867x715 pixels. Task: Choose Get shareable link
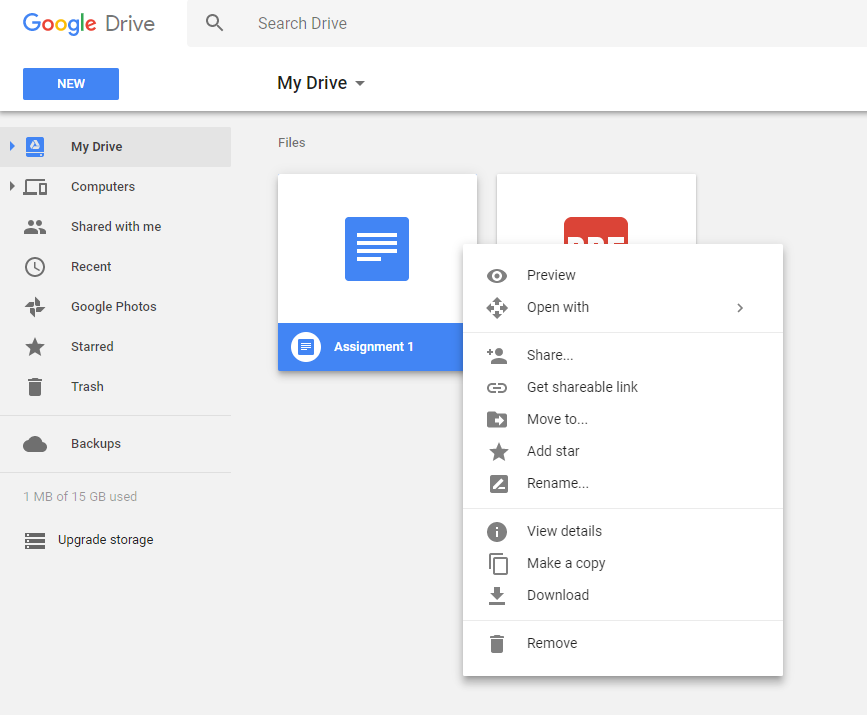(x=623, y=387)
